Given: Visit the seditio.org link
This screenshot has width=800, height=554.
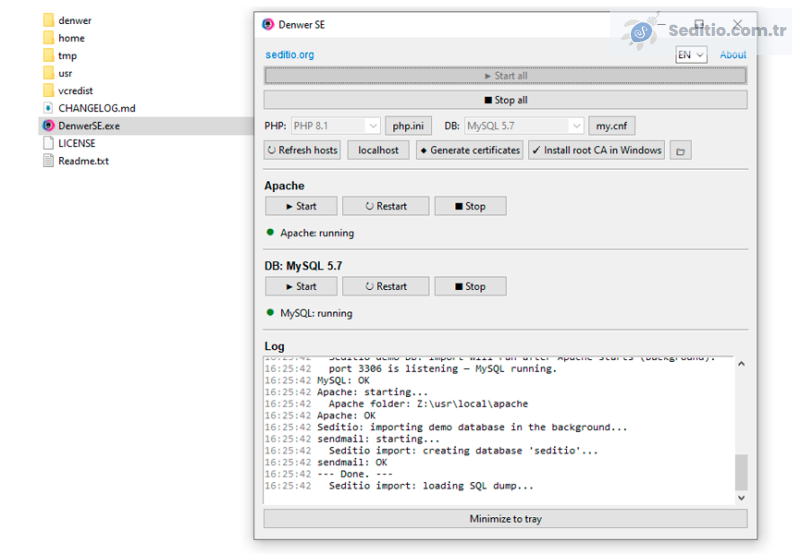Looking at the screenshot, I should point(290,55).
